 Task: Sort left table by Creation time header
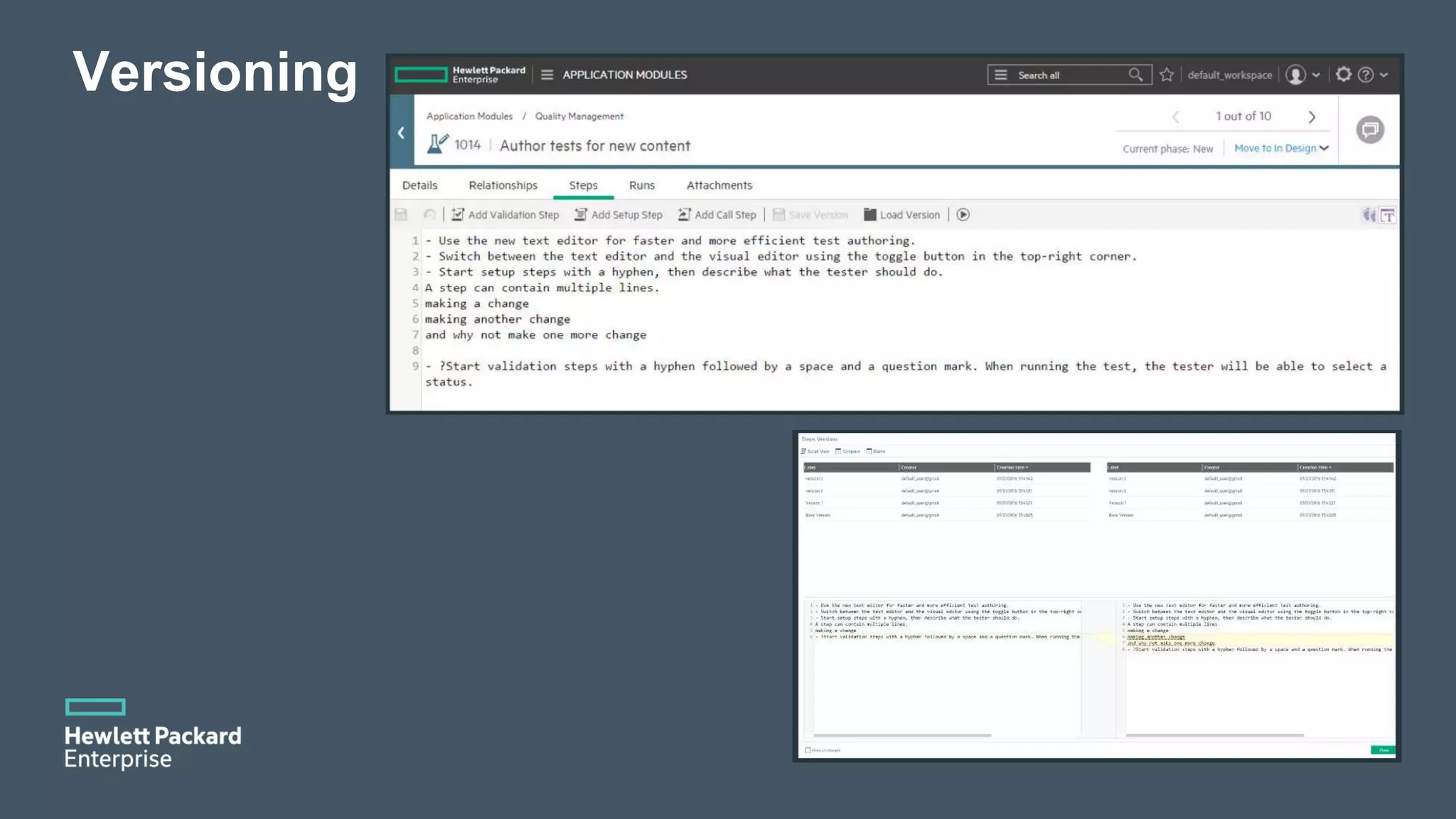1042,468
